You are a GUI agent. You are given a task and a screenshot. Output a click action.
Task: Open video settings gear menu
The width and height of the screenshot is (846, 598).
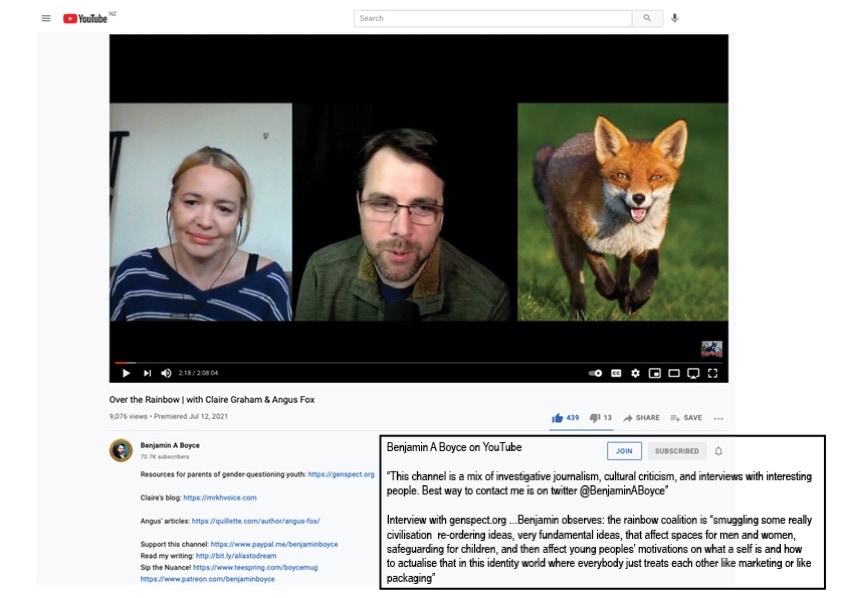[x=635, y=373]
